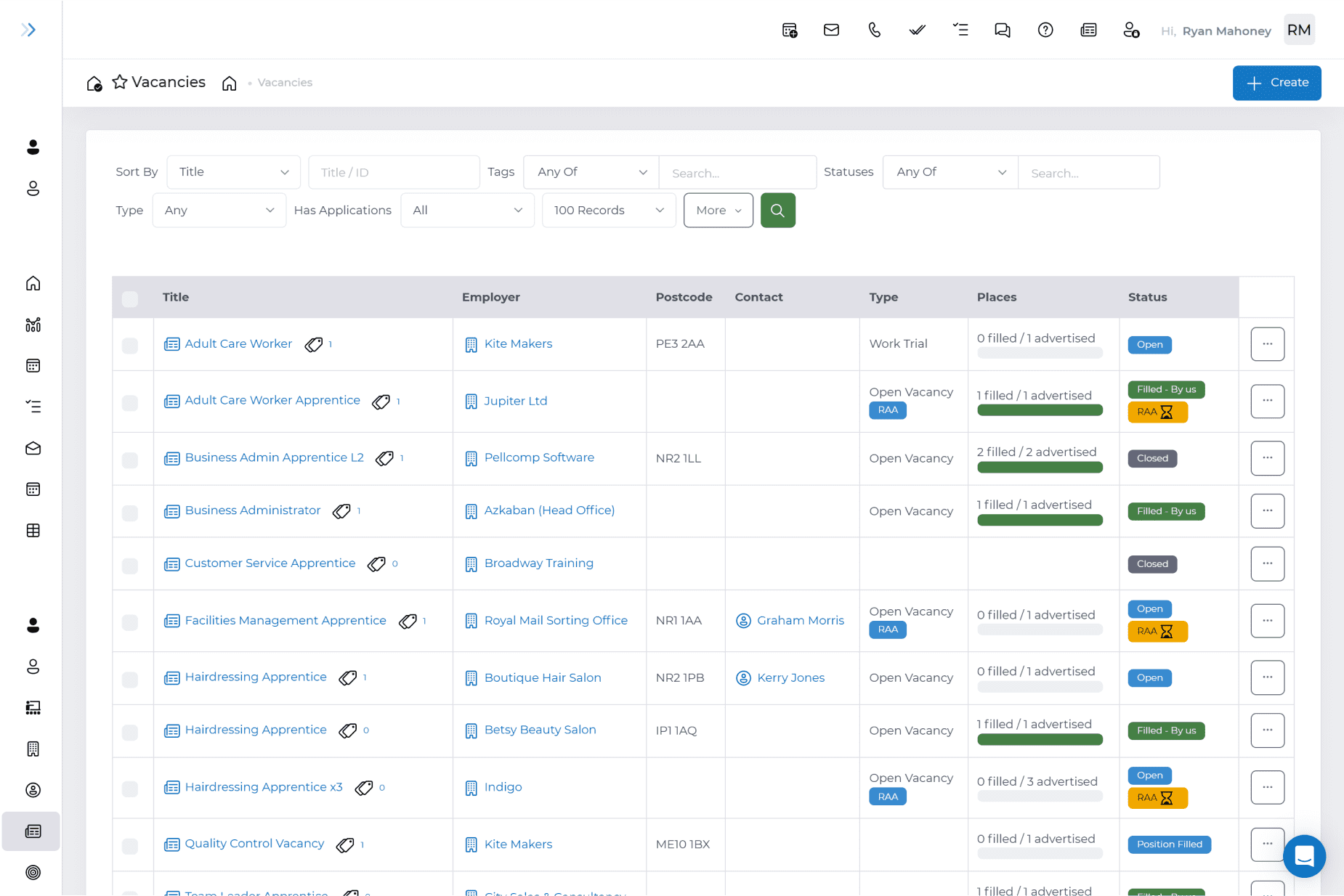This screenshot has width=1344, height=896.
Task: Open the live chat bubble widget
Action: tap(1304, 856)
